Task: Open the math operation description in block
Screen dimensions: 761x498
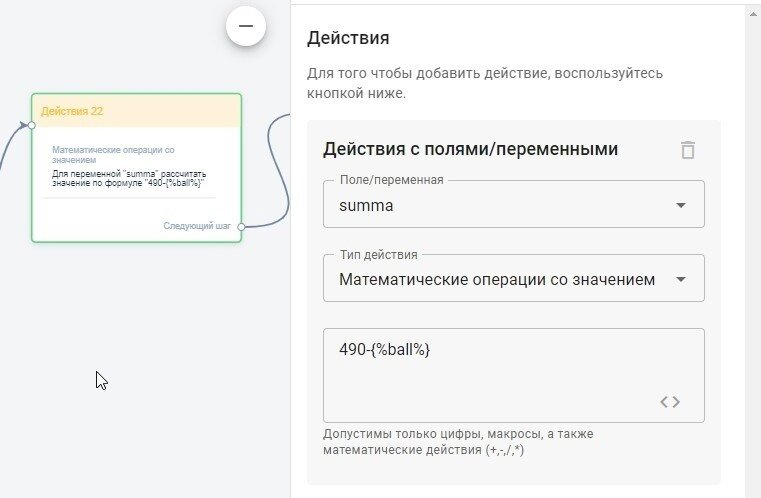Action: pyautogui.click(x=113, y=155)
